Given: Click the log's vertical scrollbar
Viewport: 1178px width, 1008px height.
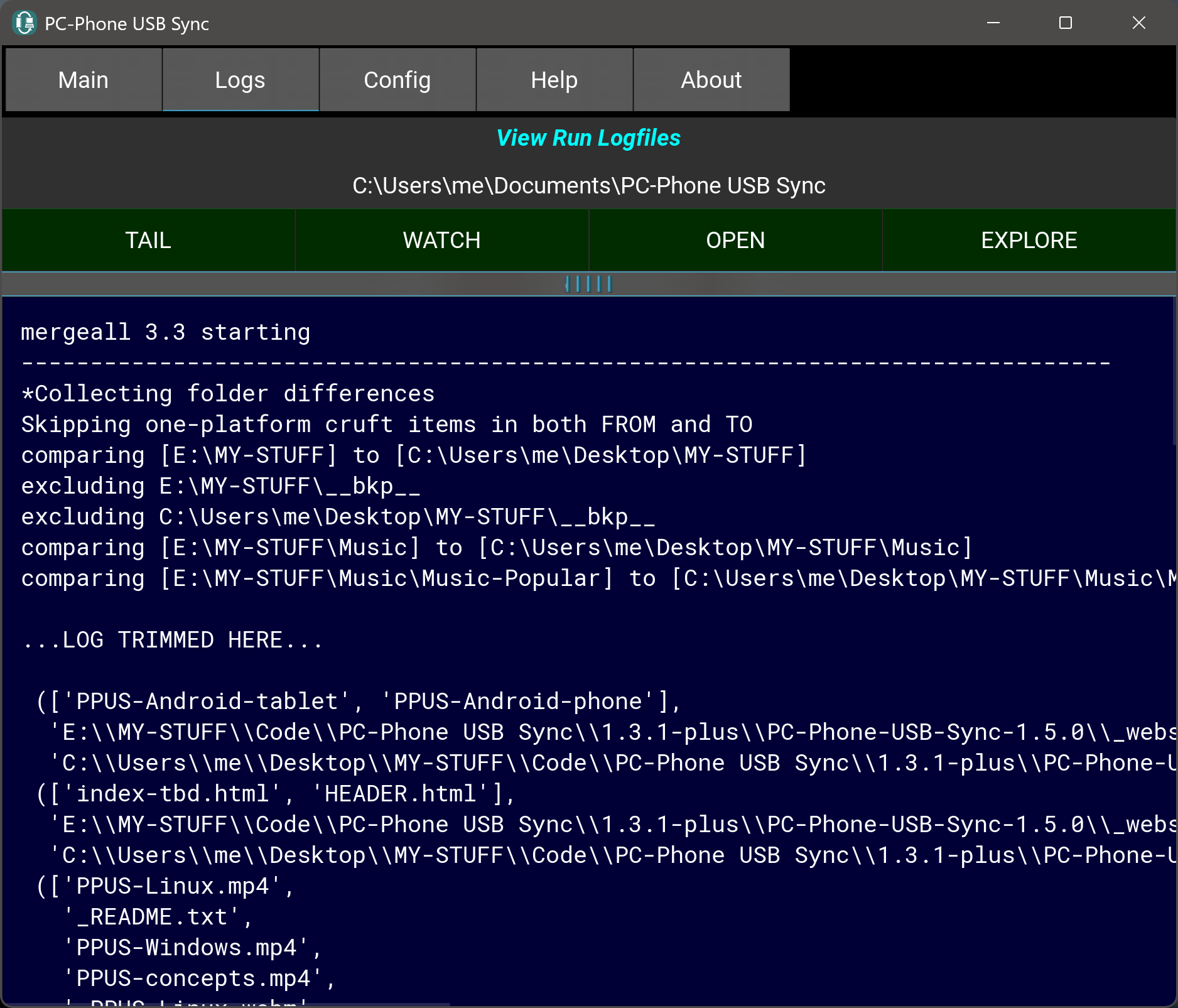Looking at the screenshot, I should 1174,377.
